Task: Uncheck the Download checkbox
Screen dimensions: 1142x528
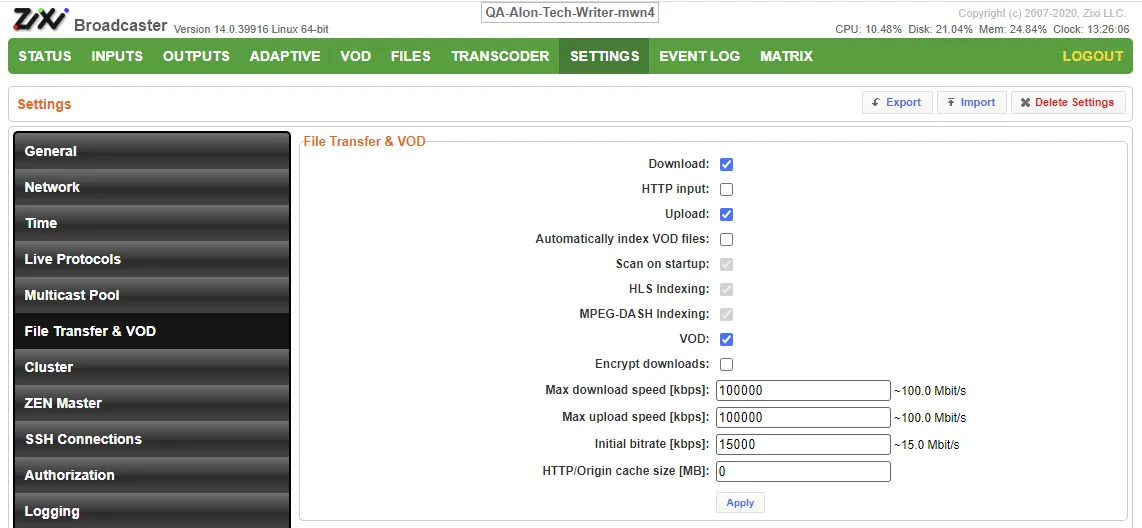Action: (x=726, y=165)
